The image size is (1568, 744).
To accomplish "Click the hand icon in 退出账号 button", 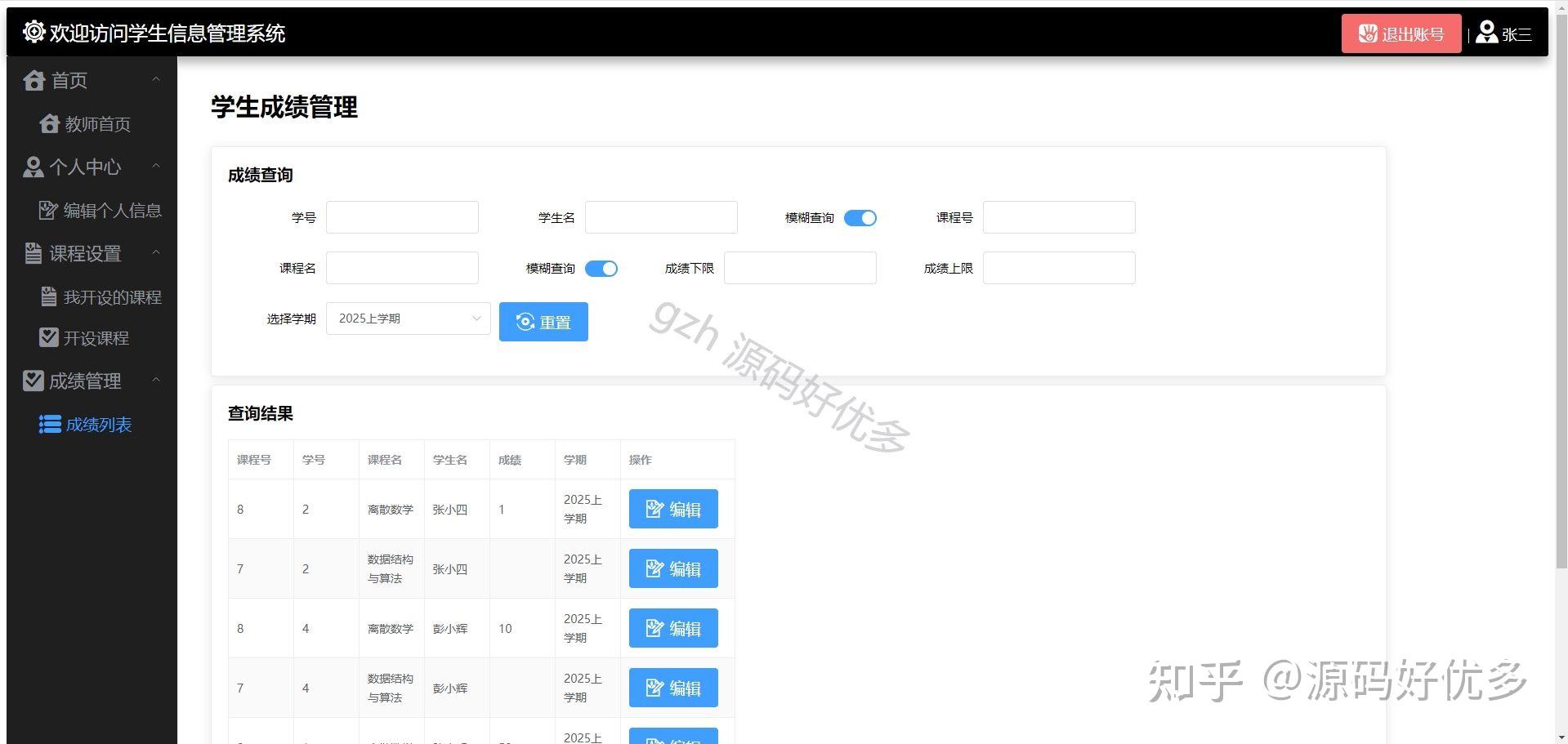I will 1368,33.
